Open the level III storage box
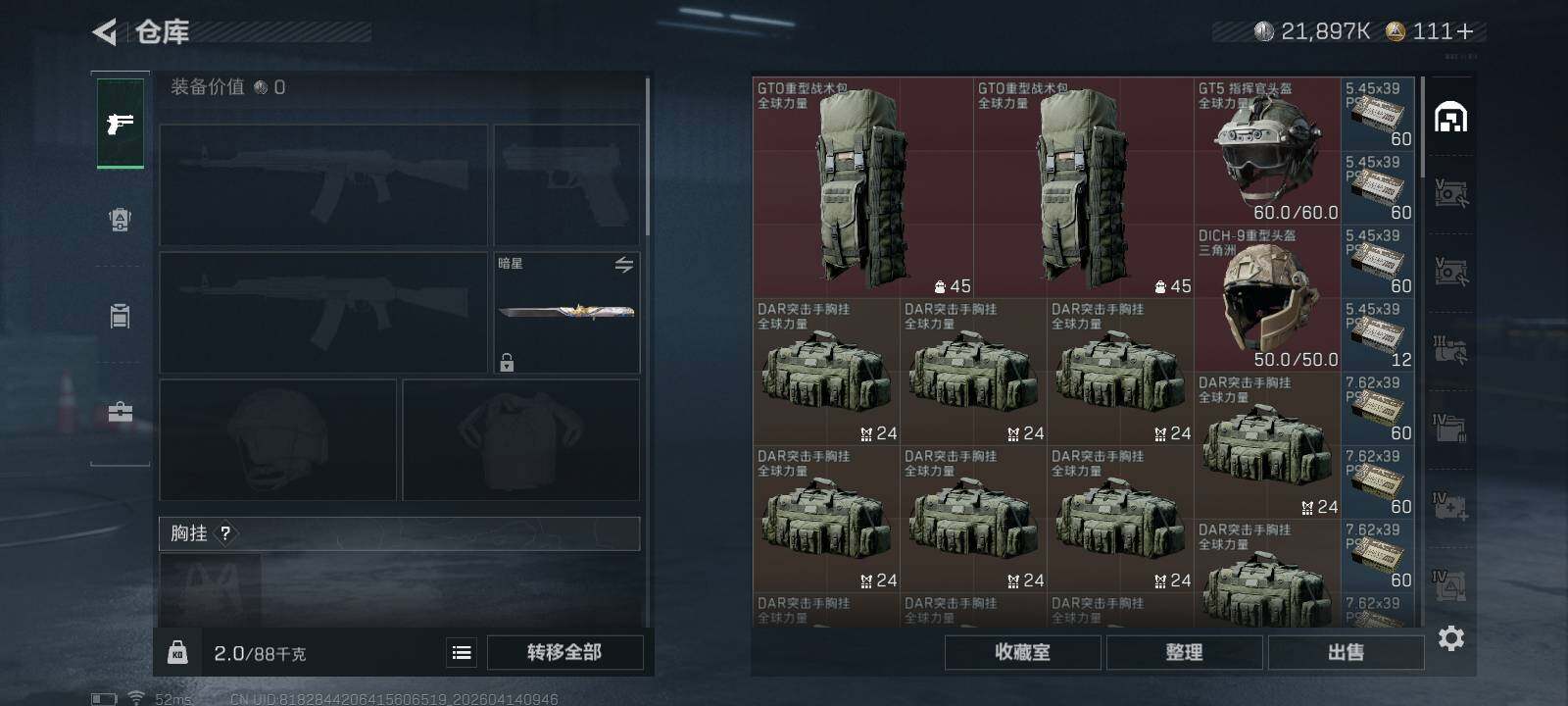1568x706 pixels. [x=1450, y=348]
